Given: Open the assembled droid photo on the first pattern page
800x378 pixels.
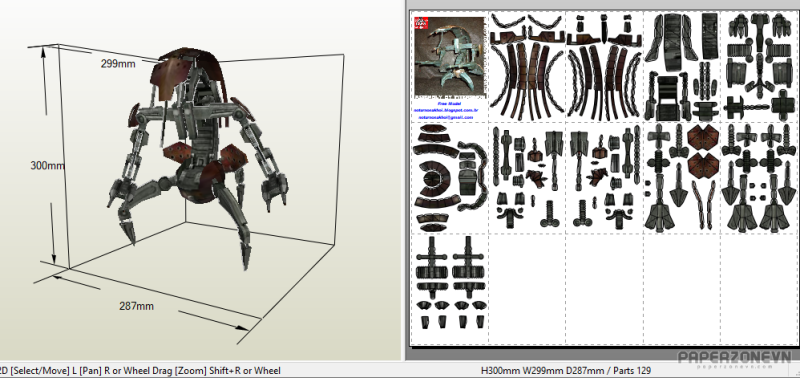Looking at the screenshot, I should pyautogui.click(x=449, y=57).
